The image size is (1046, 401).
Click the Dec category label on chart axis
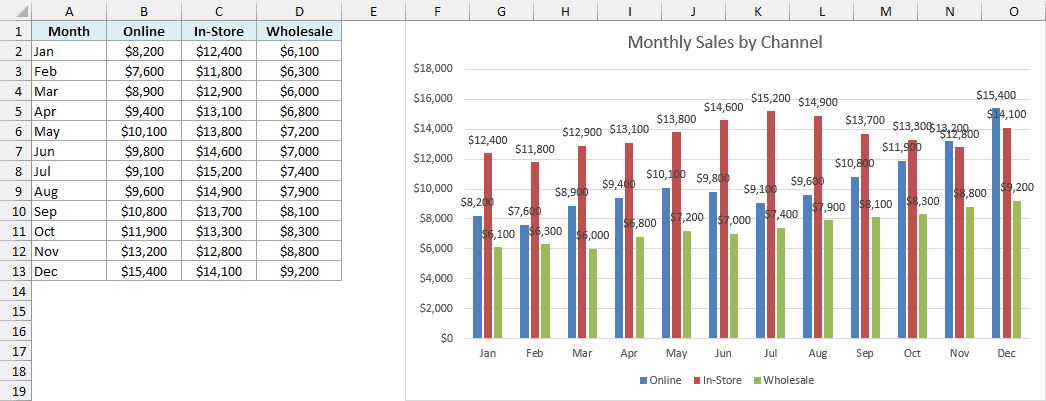1007,354
